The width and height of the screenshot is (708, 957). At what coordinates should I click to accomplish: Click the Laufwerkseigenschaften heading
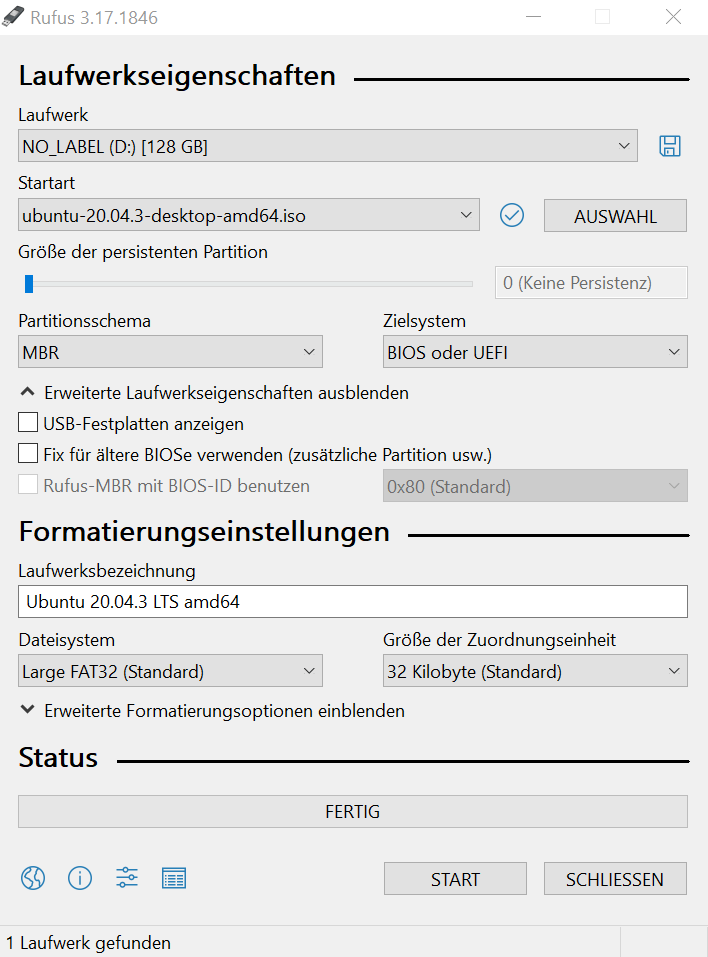point(177,76)
